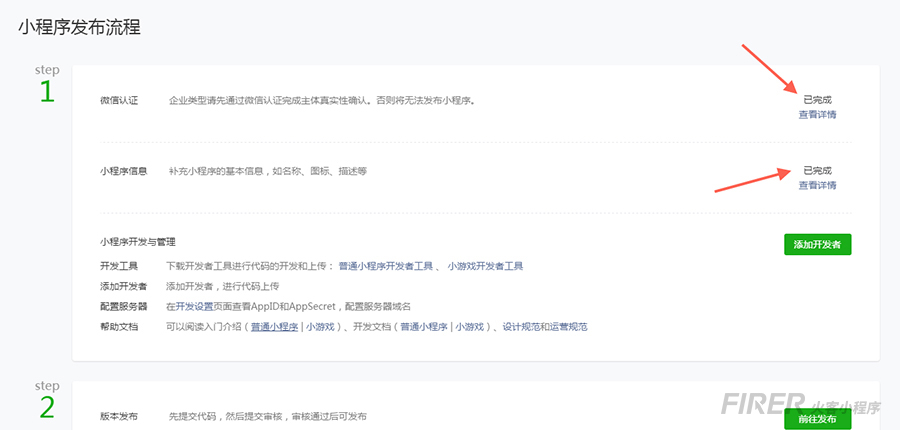900x430 pixels.
Task: Click text 添加开发者，进行代码上传
Action: click(x=223, y=286)
